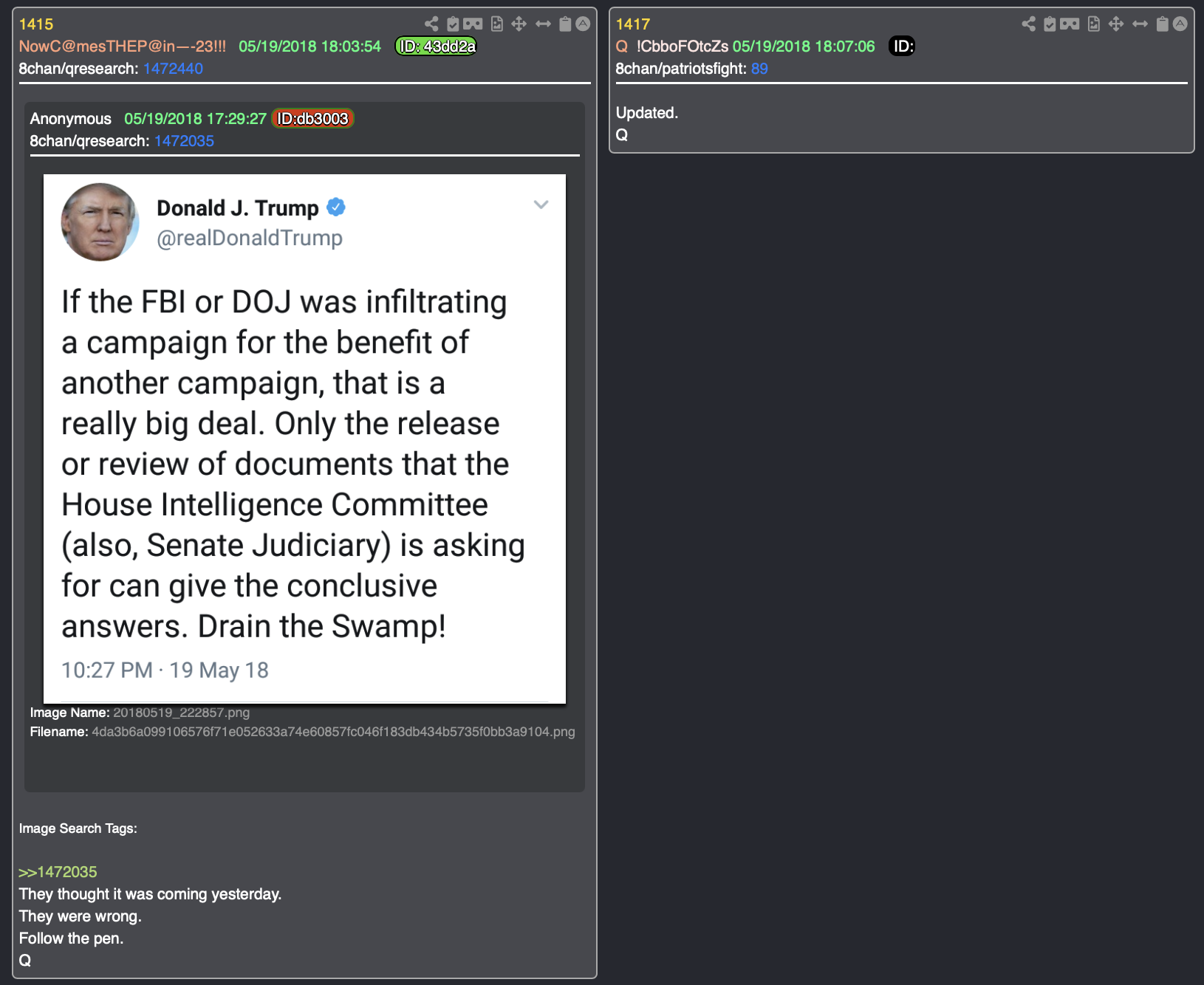Click the clipboard-check icon on post 1415
This screenshot has height=985, width=1204.
pyautogui.click(x=453, y=24)
